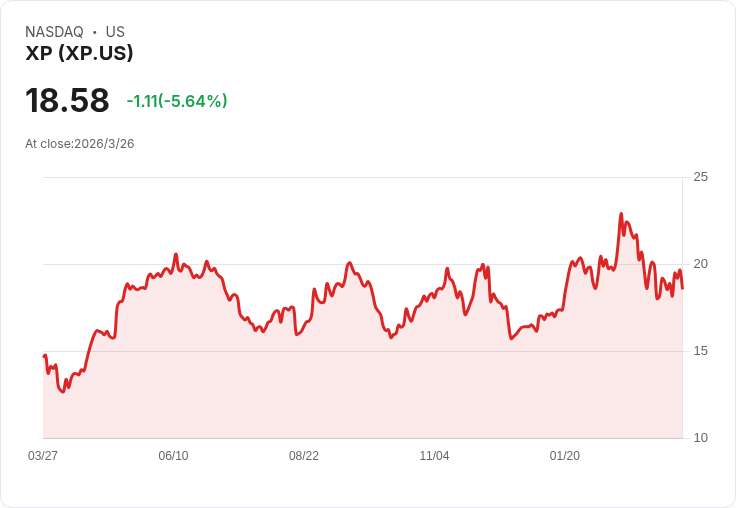This screenshot has width=736, height=508.
Task: Click the chart's lowest point near 12.7
Action: coord(62,392)
